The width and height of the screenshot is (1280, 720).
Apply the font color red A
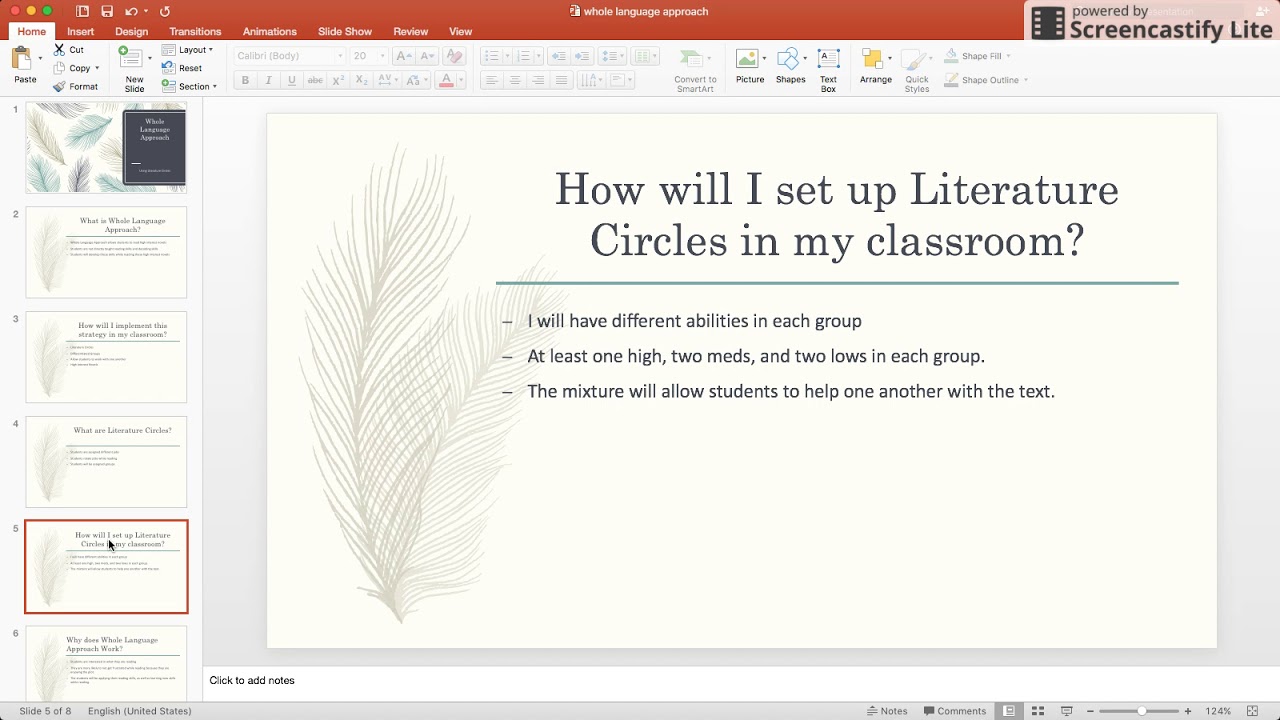(x=446, y=80)
